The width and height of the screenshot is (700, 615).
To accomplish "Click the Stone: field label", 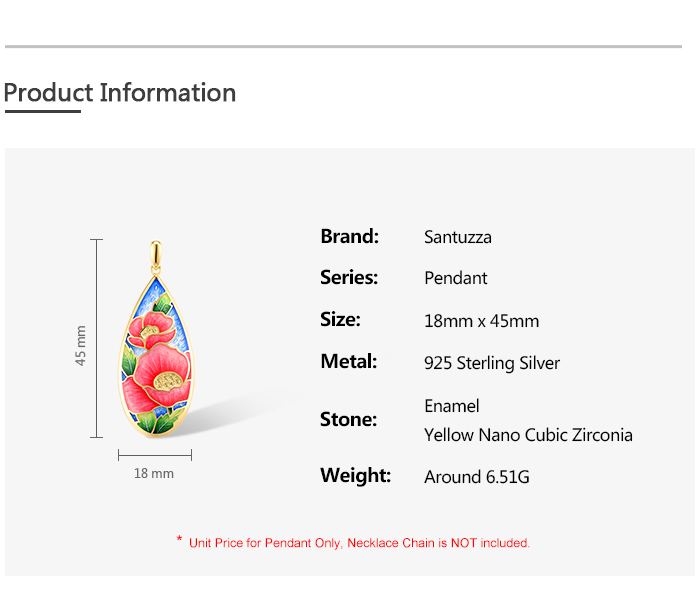I will [348, 420].
